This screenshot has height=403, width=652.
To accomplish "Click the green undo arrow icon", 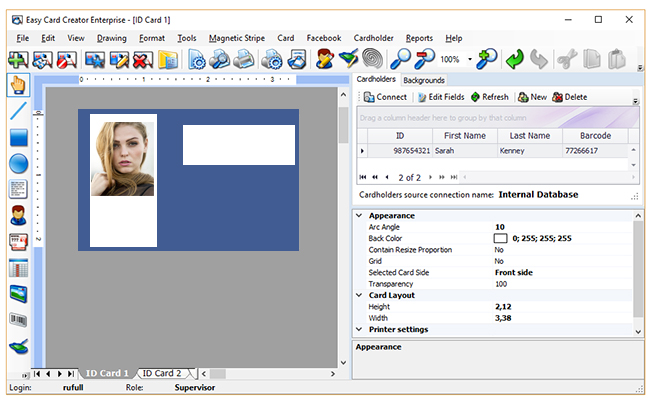I will coord(515,59).
